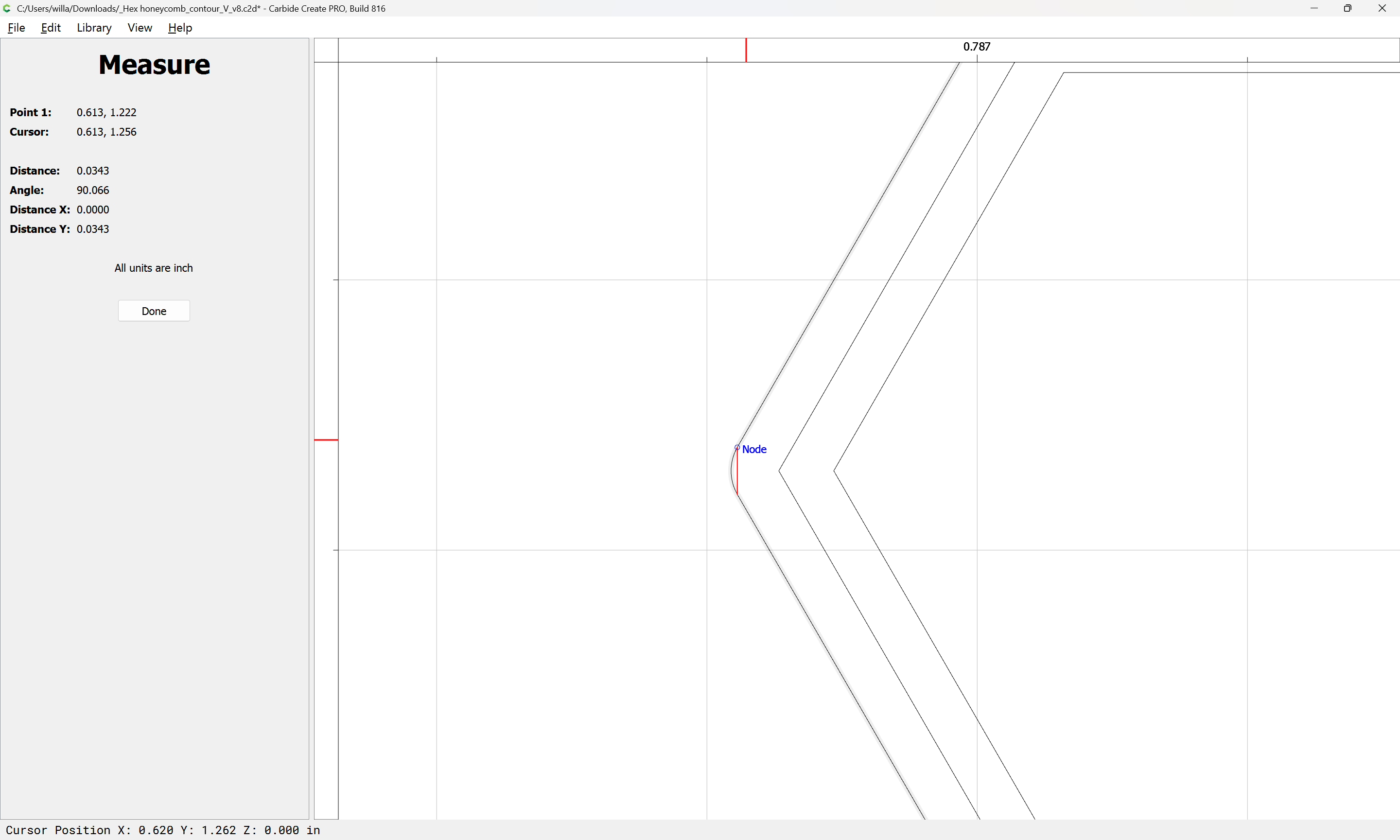Viewport: 1400px width, 840px height.
Task: Open the View menu
Action: pyautogui.click(x=140, y=28)
